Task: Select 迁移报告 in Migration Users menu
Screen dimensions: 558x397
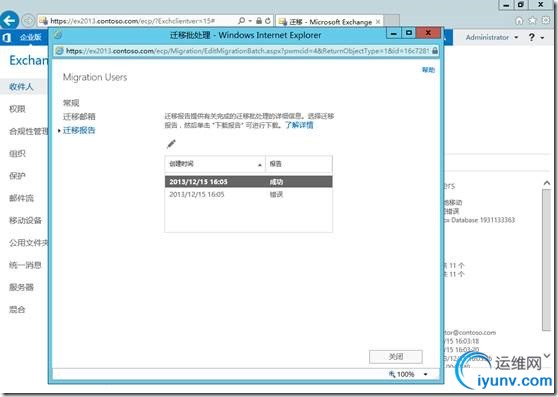Action: tap(79, 130)
